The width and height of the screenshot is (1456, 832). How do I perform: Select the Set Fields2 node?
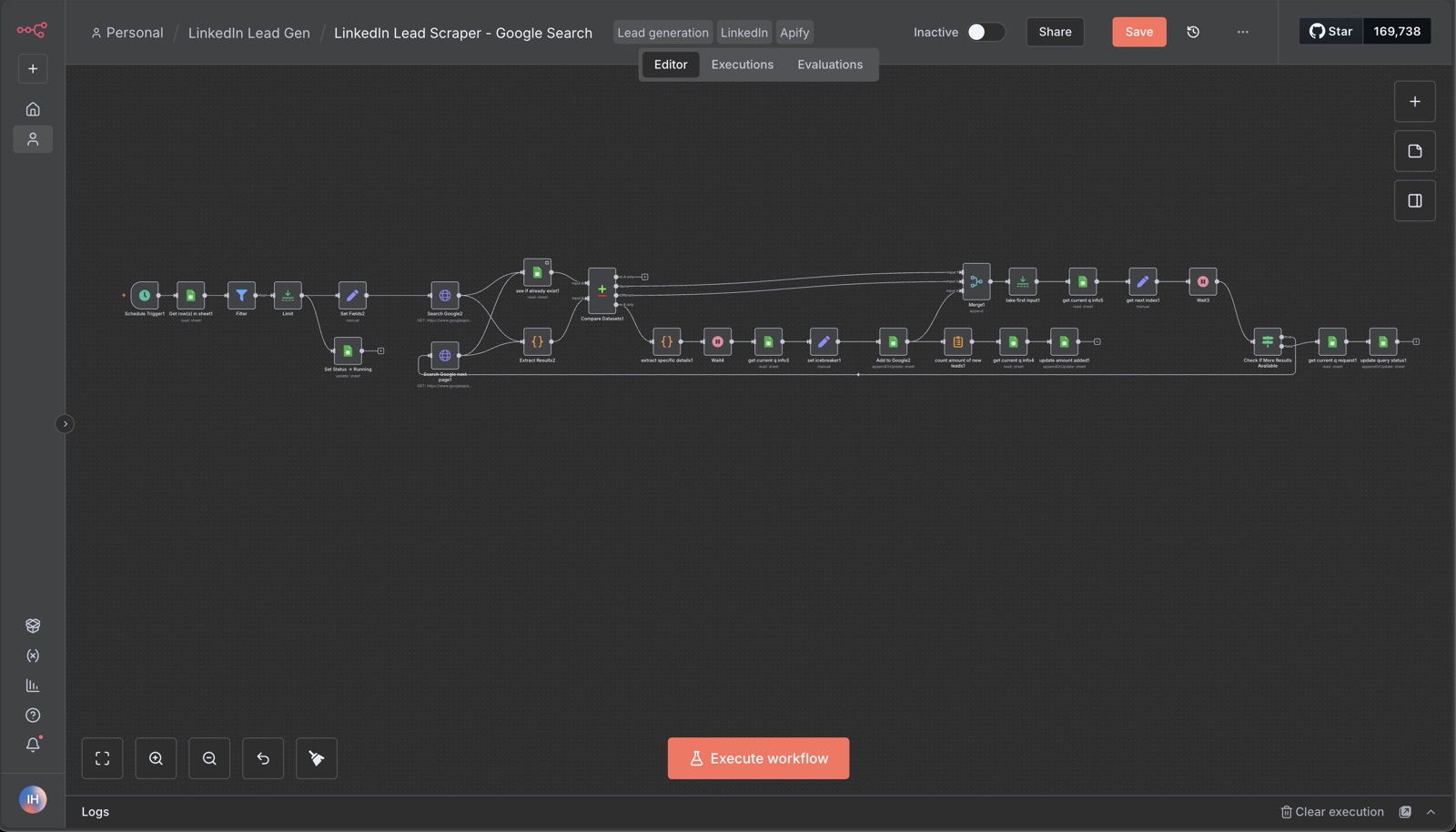[352, 295]
